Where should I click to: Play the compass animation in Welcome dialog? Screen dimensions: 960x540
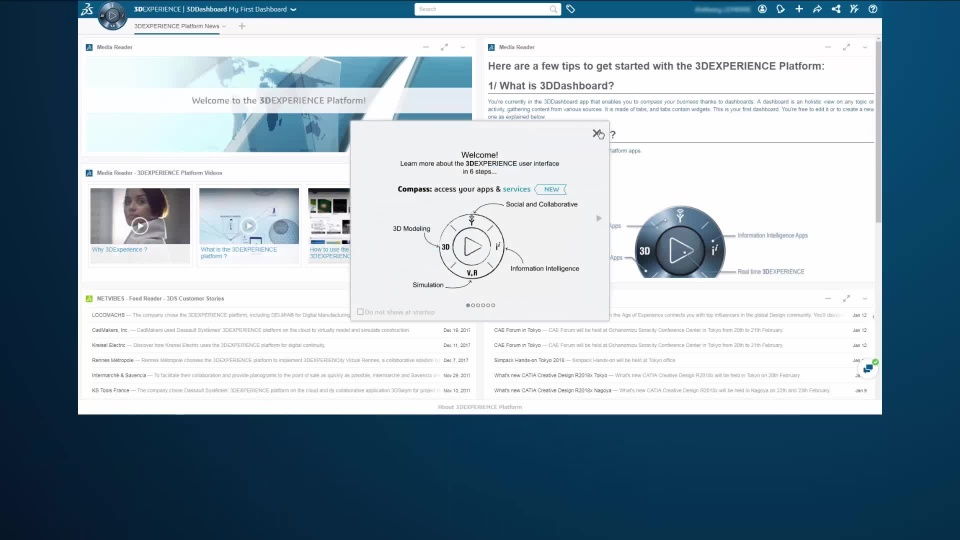(x=472, y=247)
